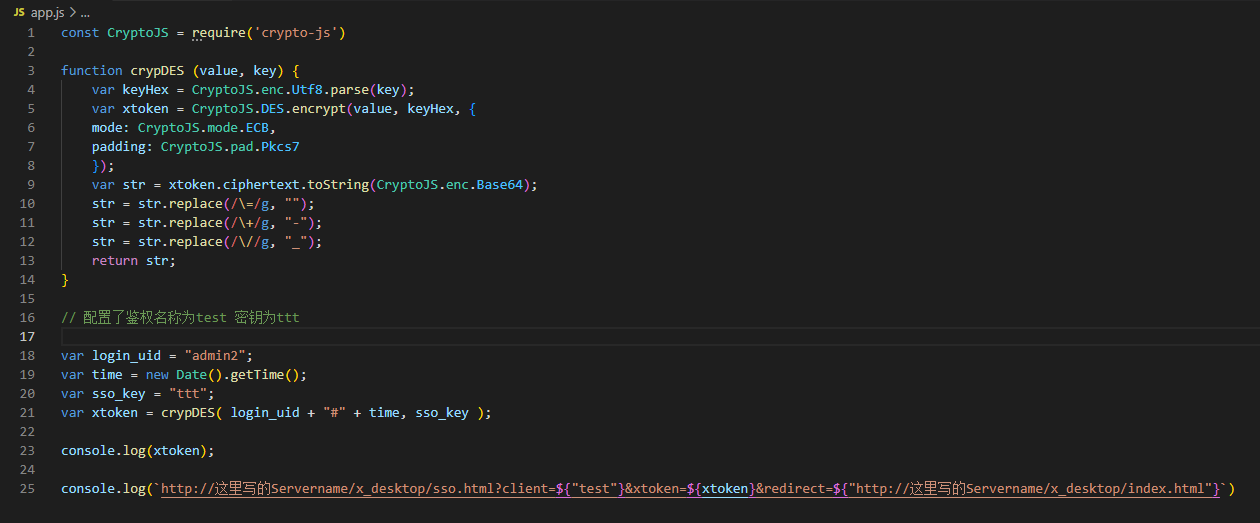Click the sso_key argument on line 21
This screenshot has height=523, width=1260.
pyautogui.click(x=442, y=413)
